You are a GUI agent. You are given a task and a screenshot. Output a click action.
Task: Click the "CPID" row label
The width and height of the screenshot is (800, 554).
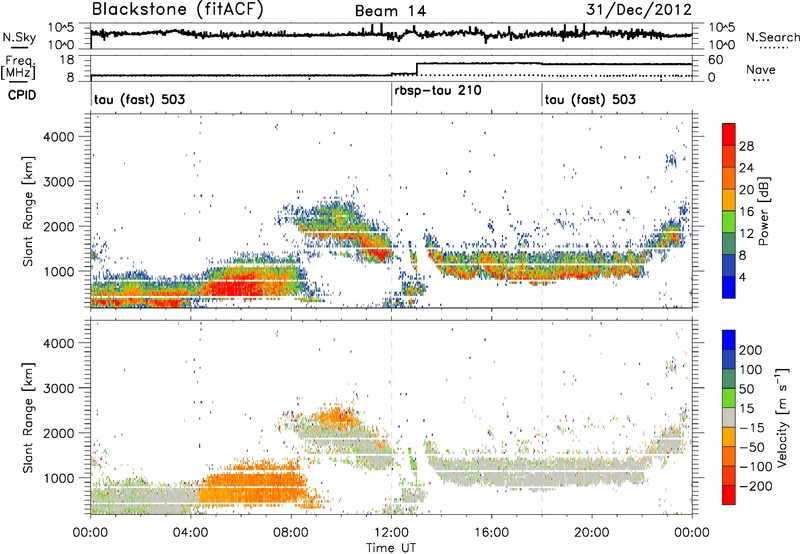(x=22, y=95)
